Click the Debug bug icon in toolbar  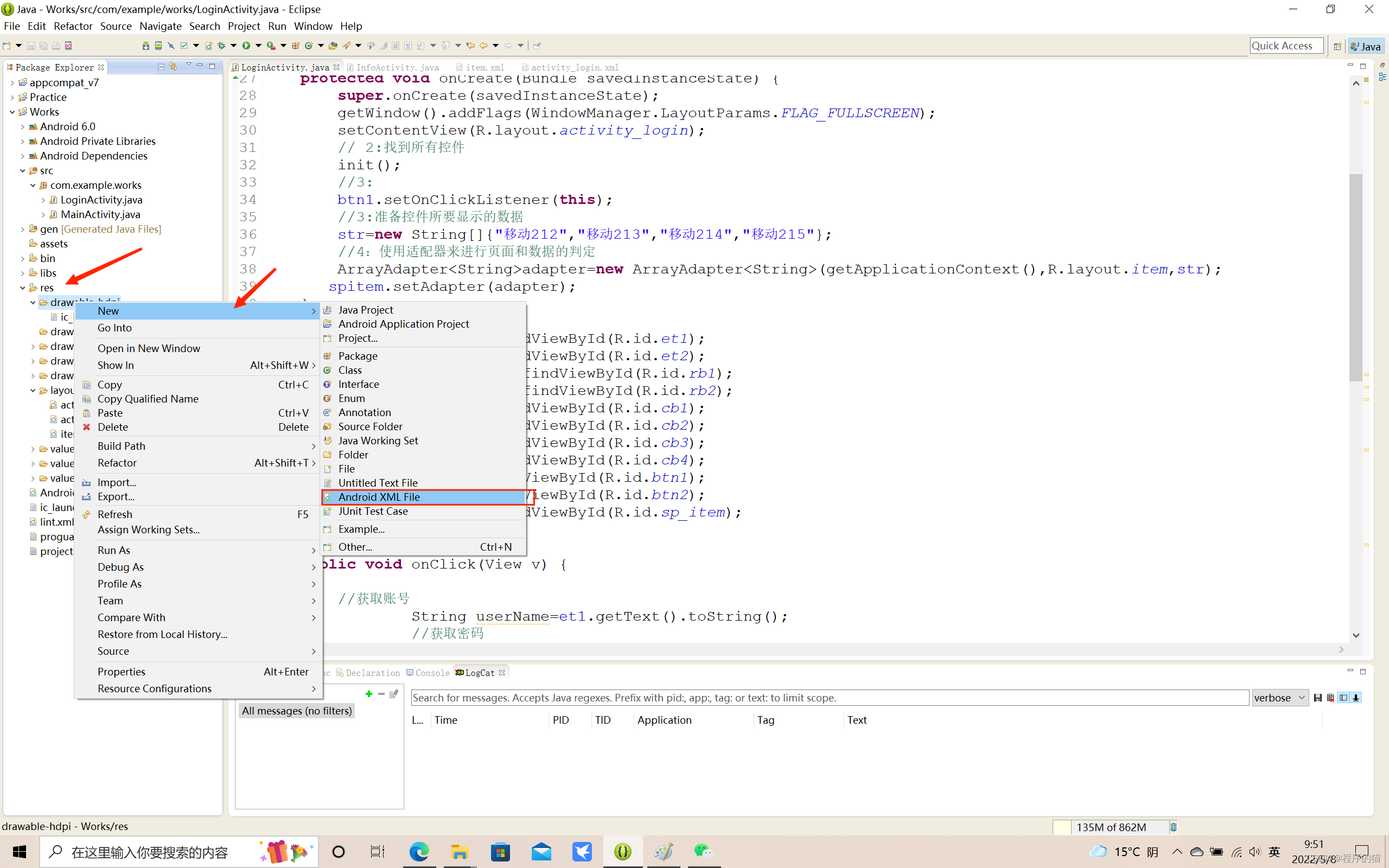(x=221, y=46)
